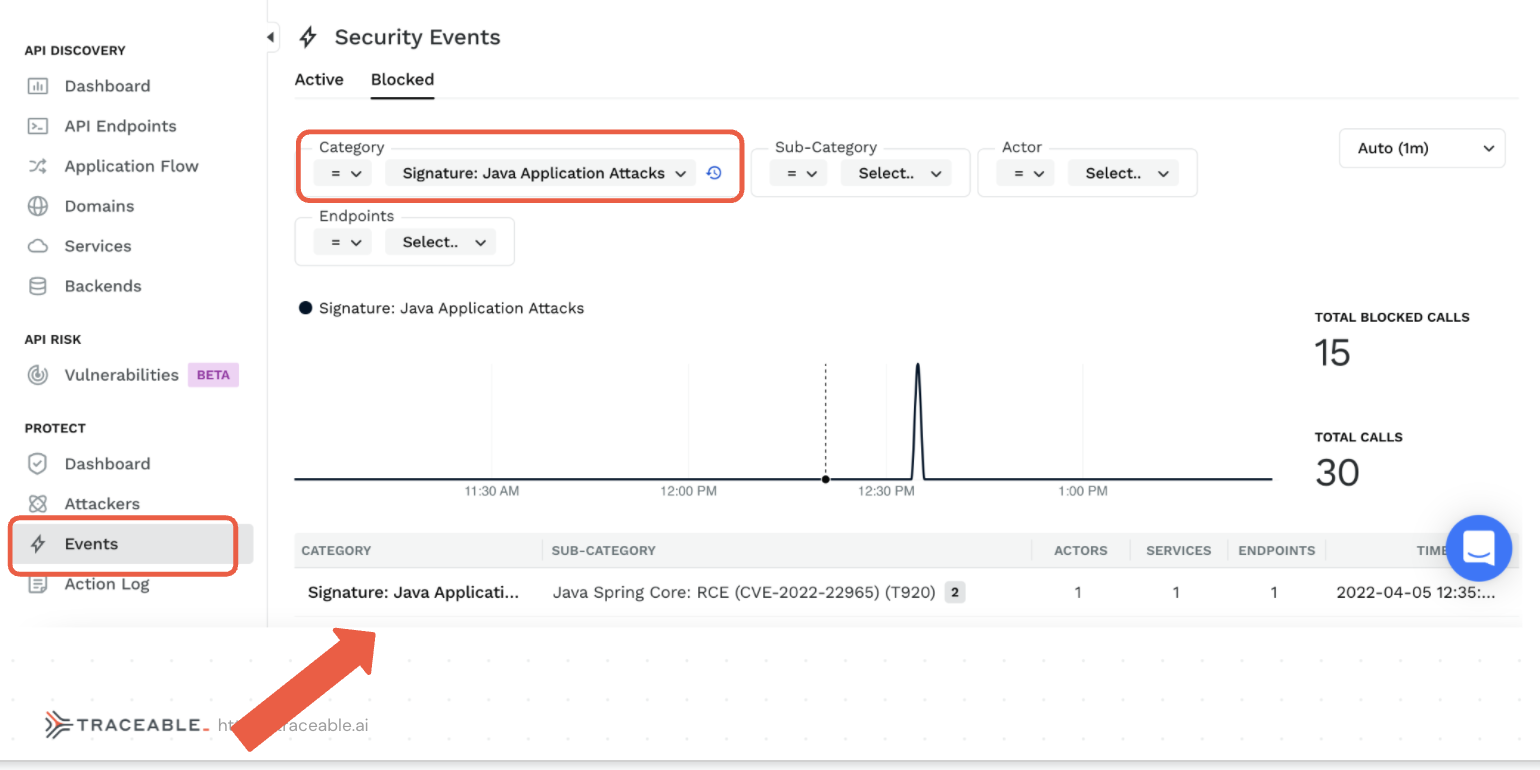The width and height of the screenshot is (1540, 770).
Task: Reset Category filter with history icon
Action: tap(713, 173)
